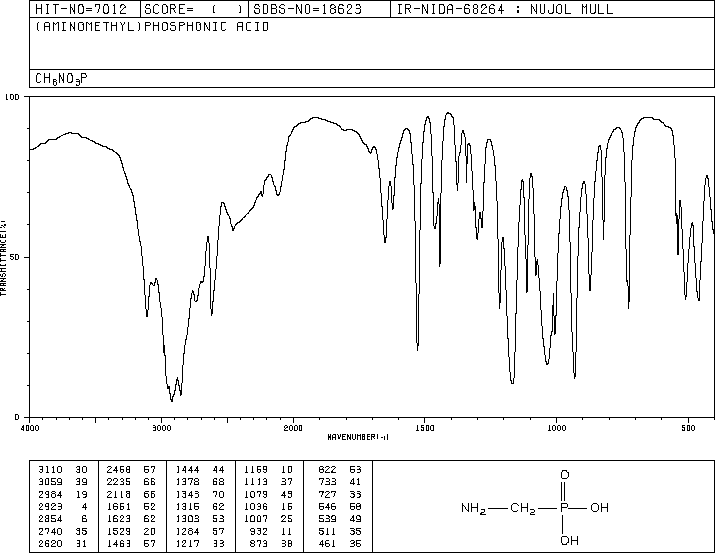Screen dimensions: 715x553
Task: Click peak value 1661 in the table
Action: point(119,506)
